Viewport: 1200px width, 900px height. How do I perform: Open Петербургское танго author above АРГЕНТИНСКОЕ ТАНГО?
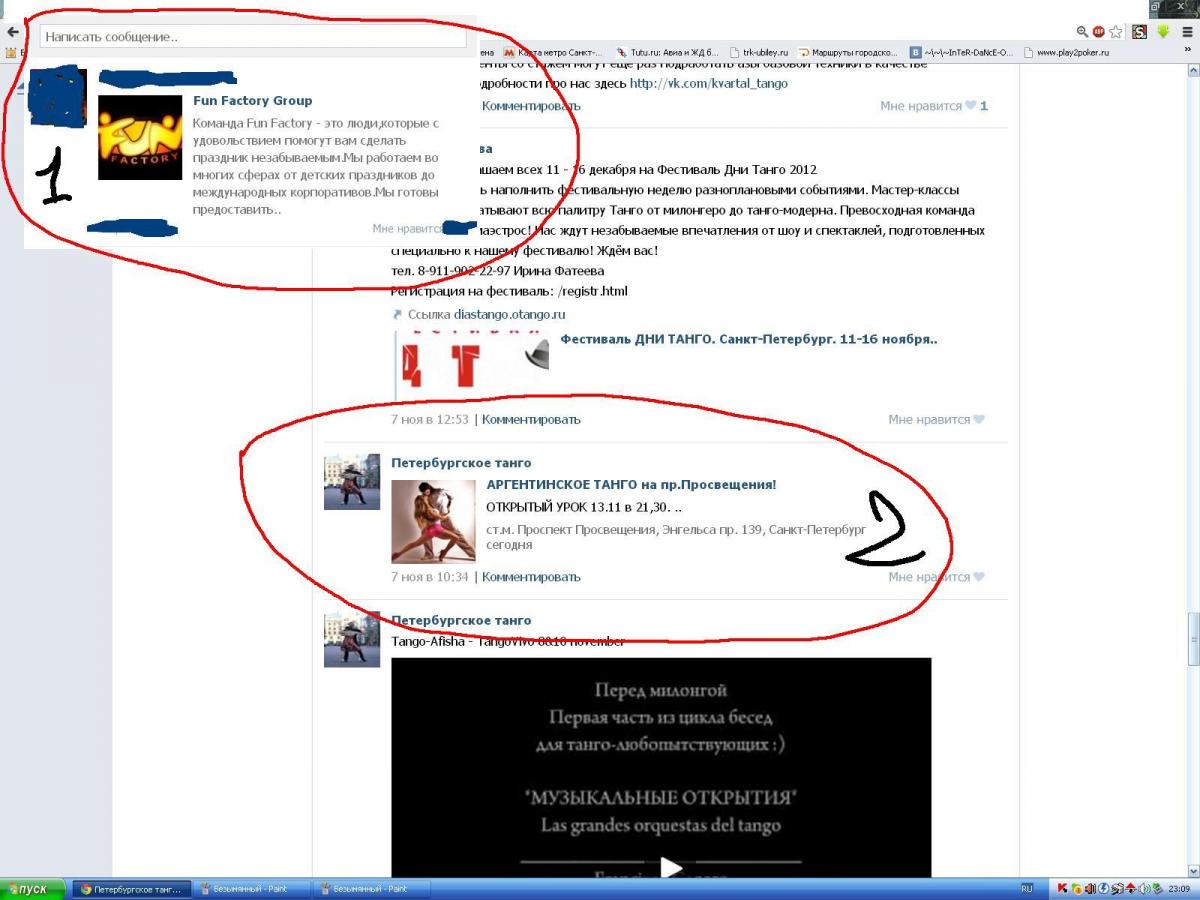coord(461,463)
